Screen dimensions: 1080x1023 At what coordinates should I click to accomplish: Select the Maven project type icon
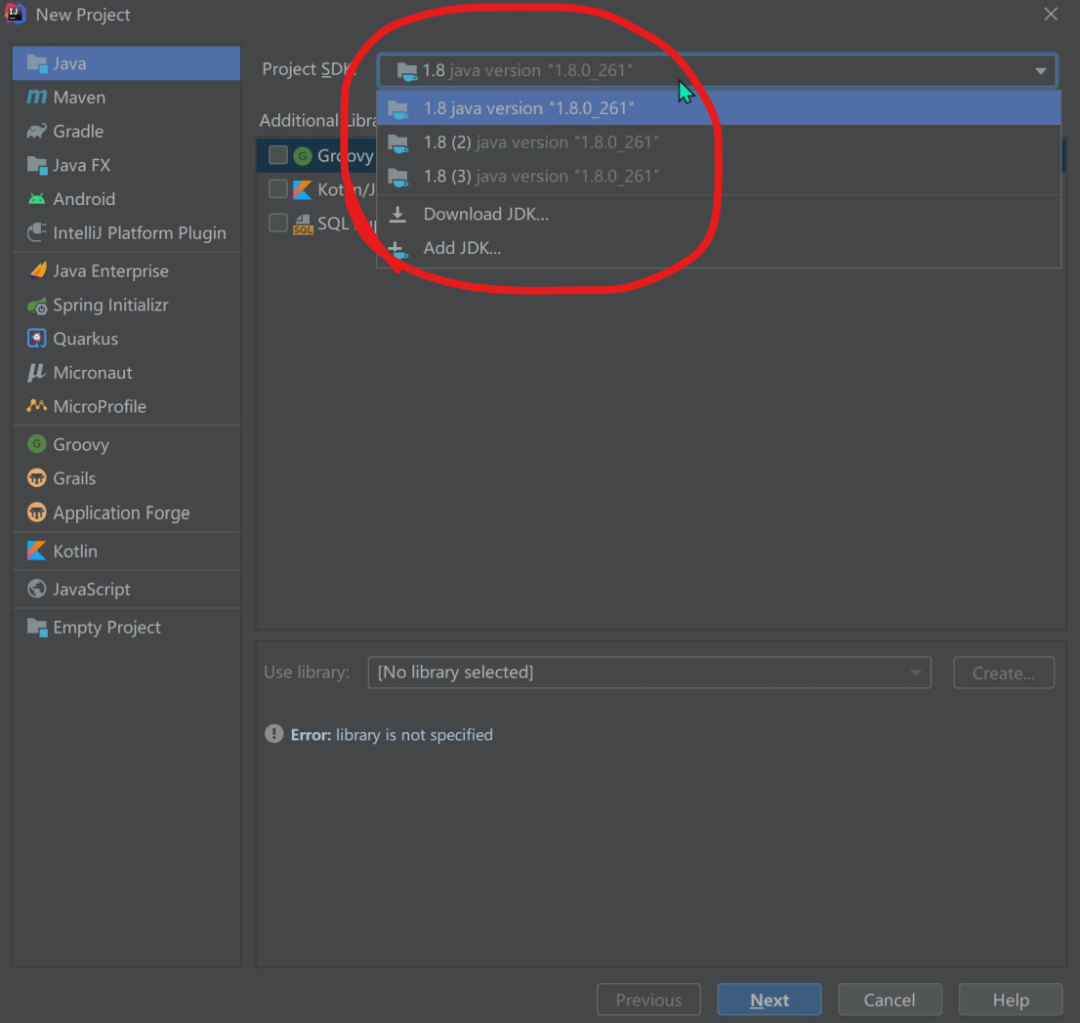pos(37,97)
